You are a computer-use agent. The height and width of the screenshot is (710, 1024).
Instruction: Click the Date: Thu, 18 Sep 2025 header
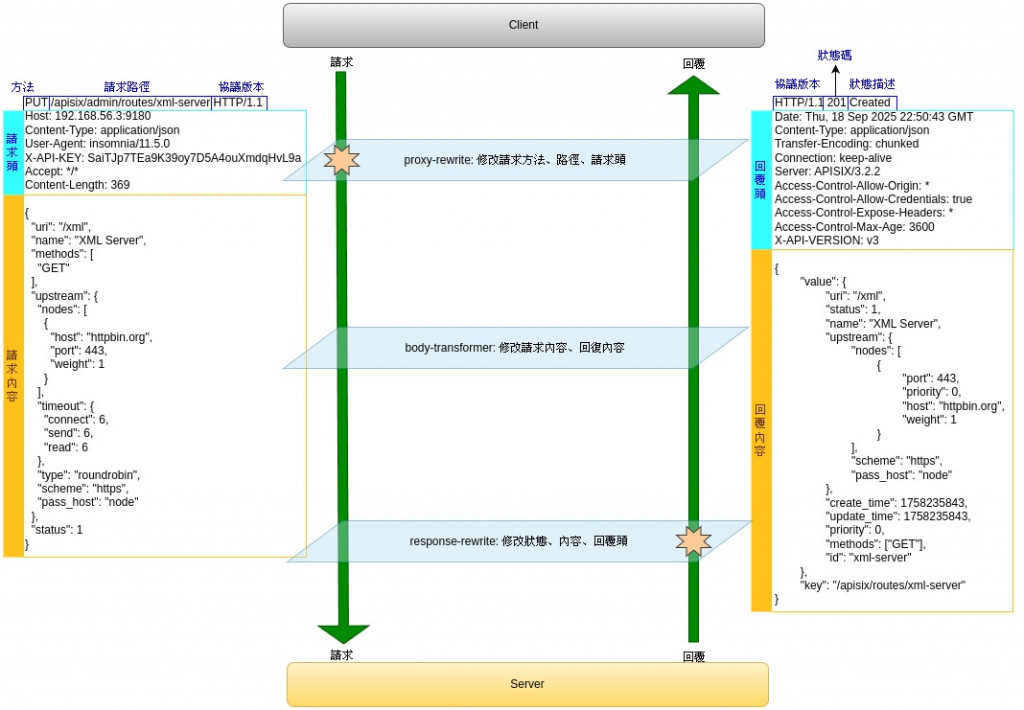point(874,117)
